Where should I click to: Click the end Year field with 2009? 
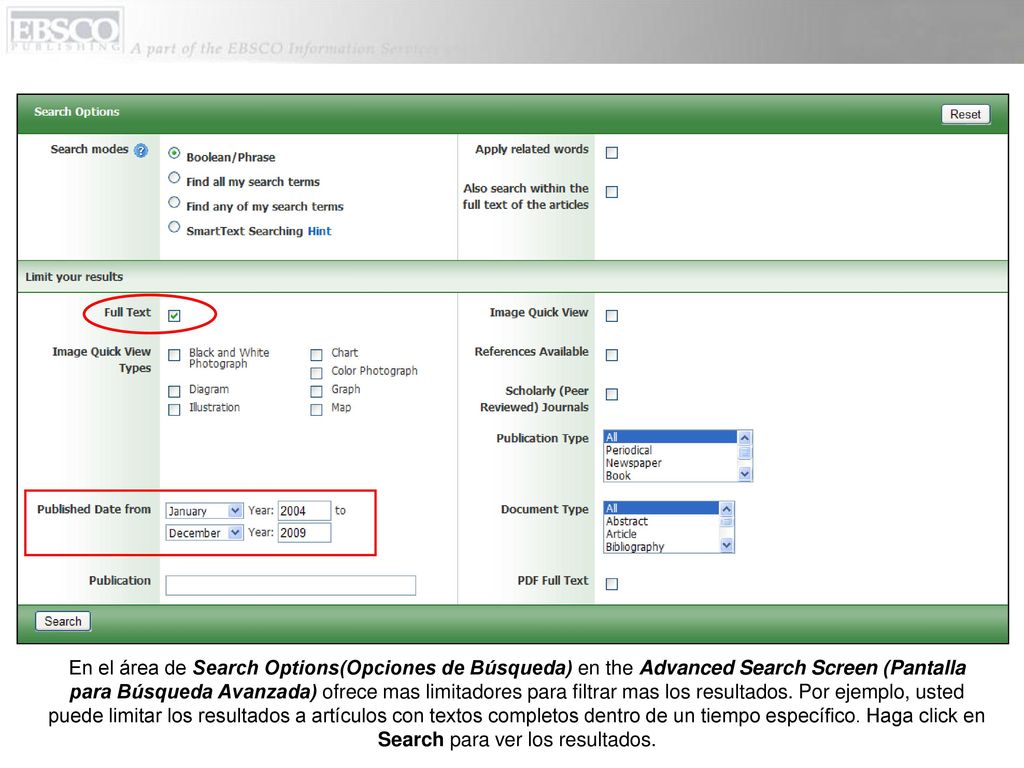coord(304,533)
